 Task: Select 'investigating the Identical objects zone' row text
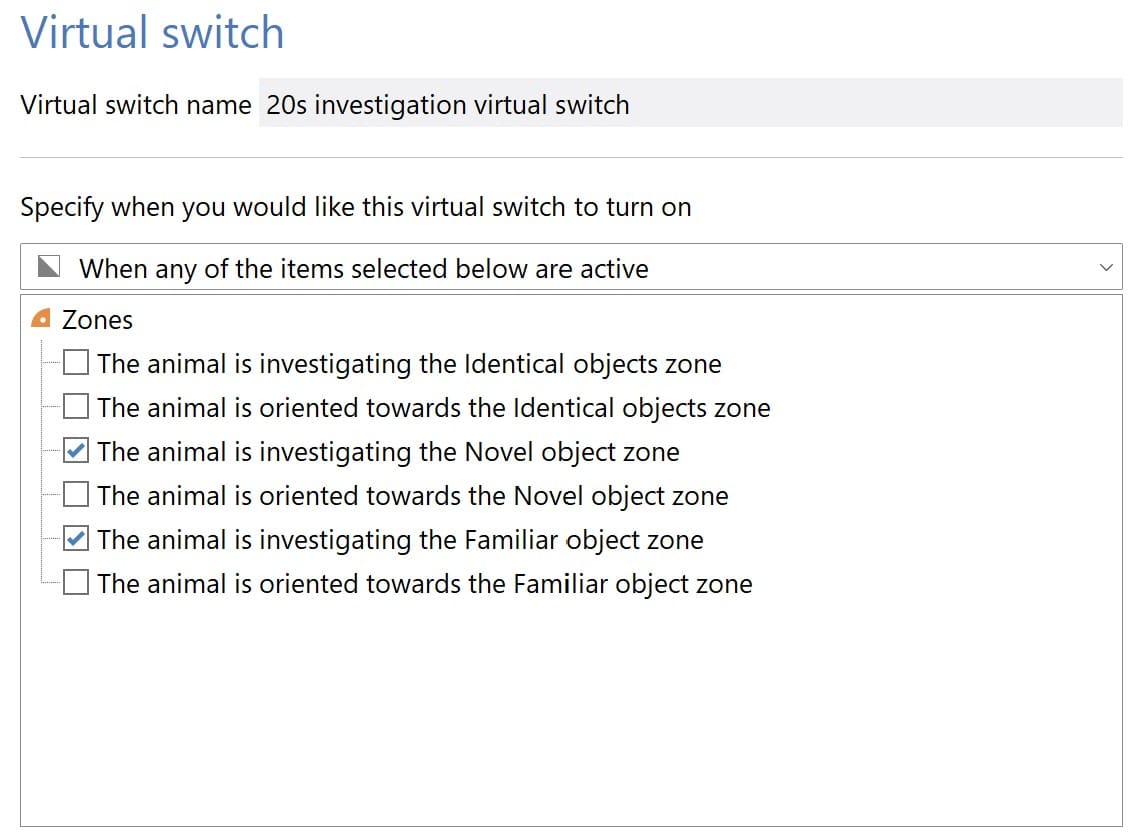coord(409,364)
